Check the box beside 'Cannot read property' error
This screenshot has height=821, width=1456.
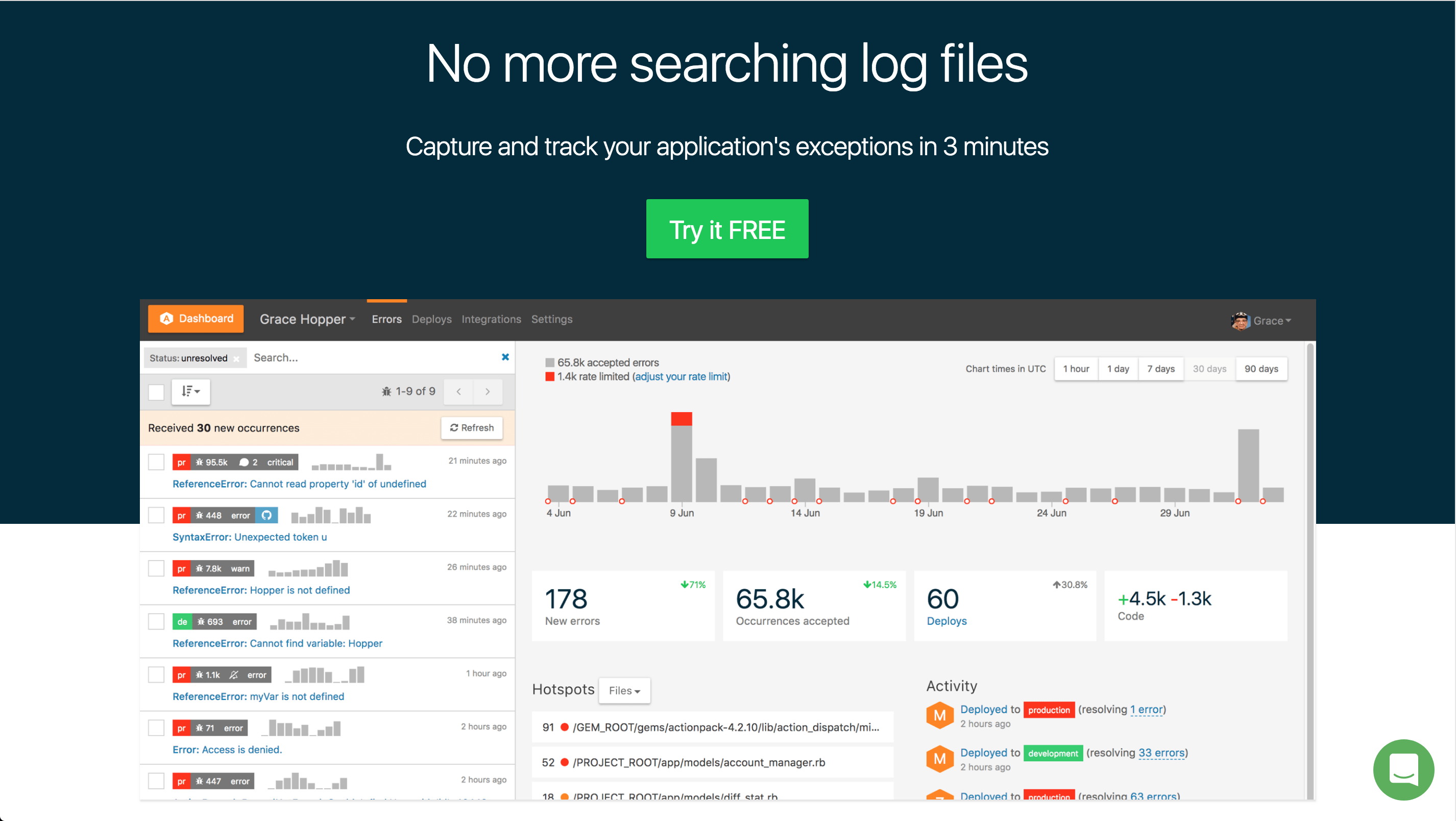tap(156, 462)
